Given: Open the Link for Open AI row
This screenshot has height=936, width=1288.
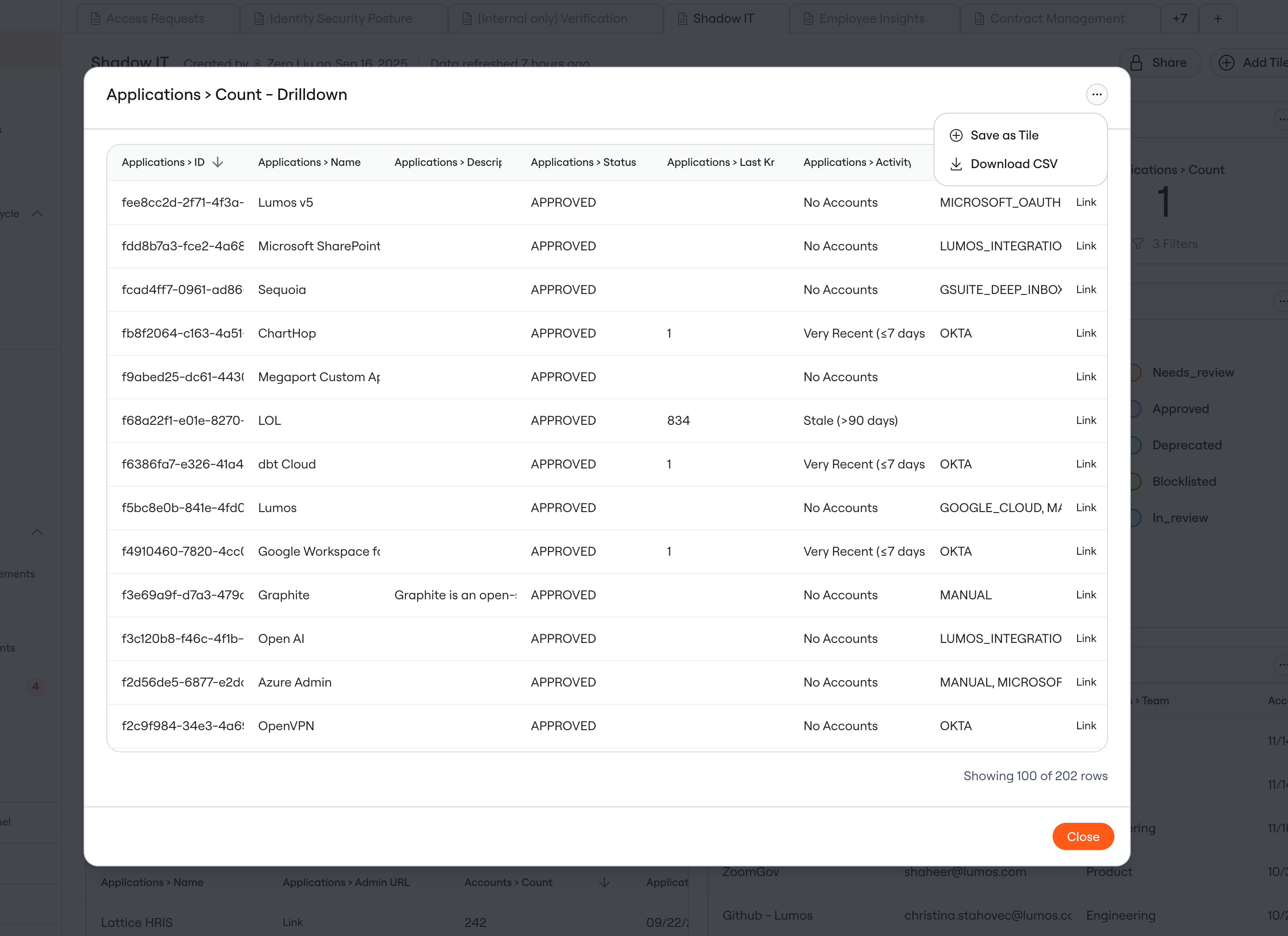Looking at the screenshot, I should click(1085, 638).
